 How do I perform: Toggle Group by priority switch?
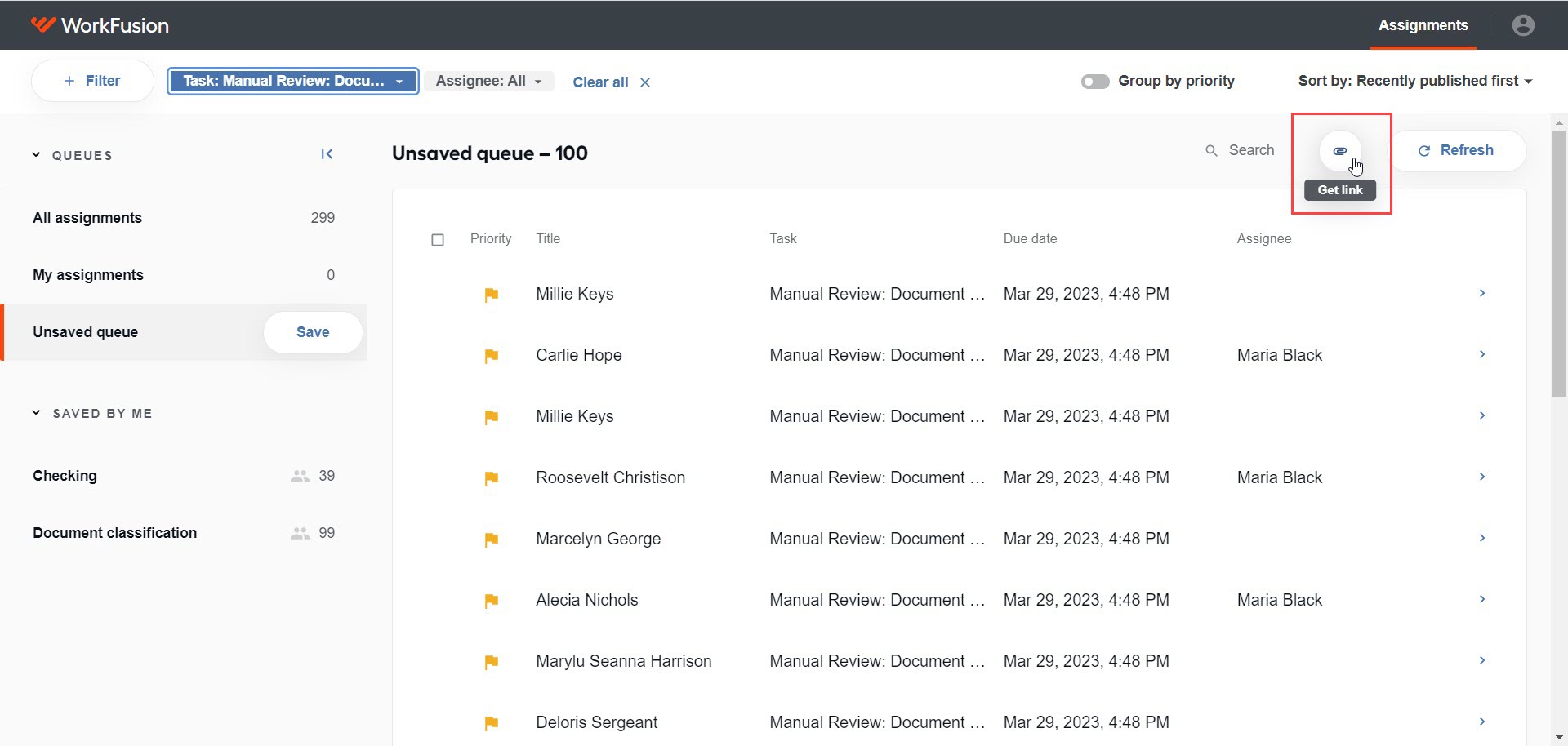tap(1095, 82)
